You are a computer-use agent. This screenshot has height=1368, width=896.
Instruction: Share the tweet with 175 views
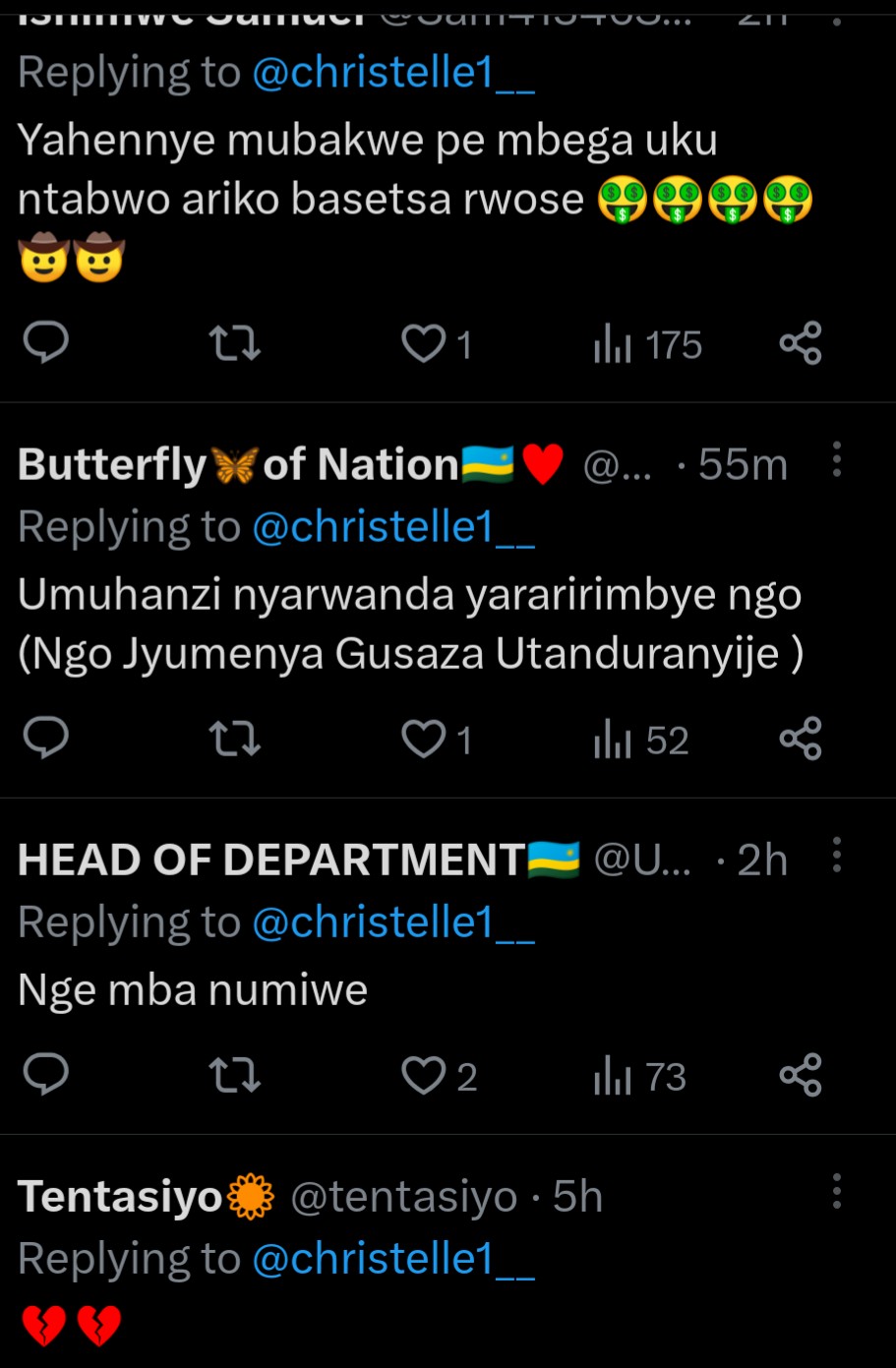800,343
